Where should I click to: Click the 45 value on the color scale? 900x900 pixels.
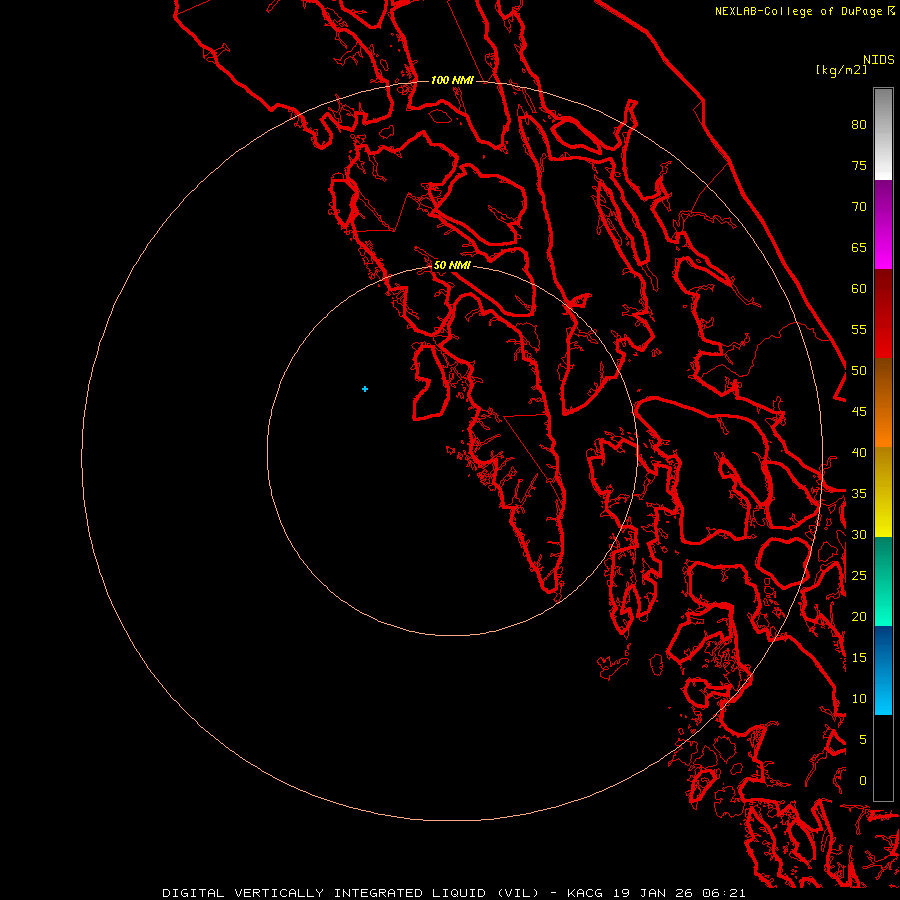(x=859, y=412)
